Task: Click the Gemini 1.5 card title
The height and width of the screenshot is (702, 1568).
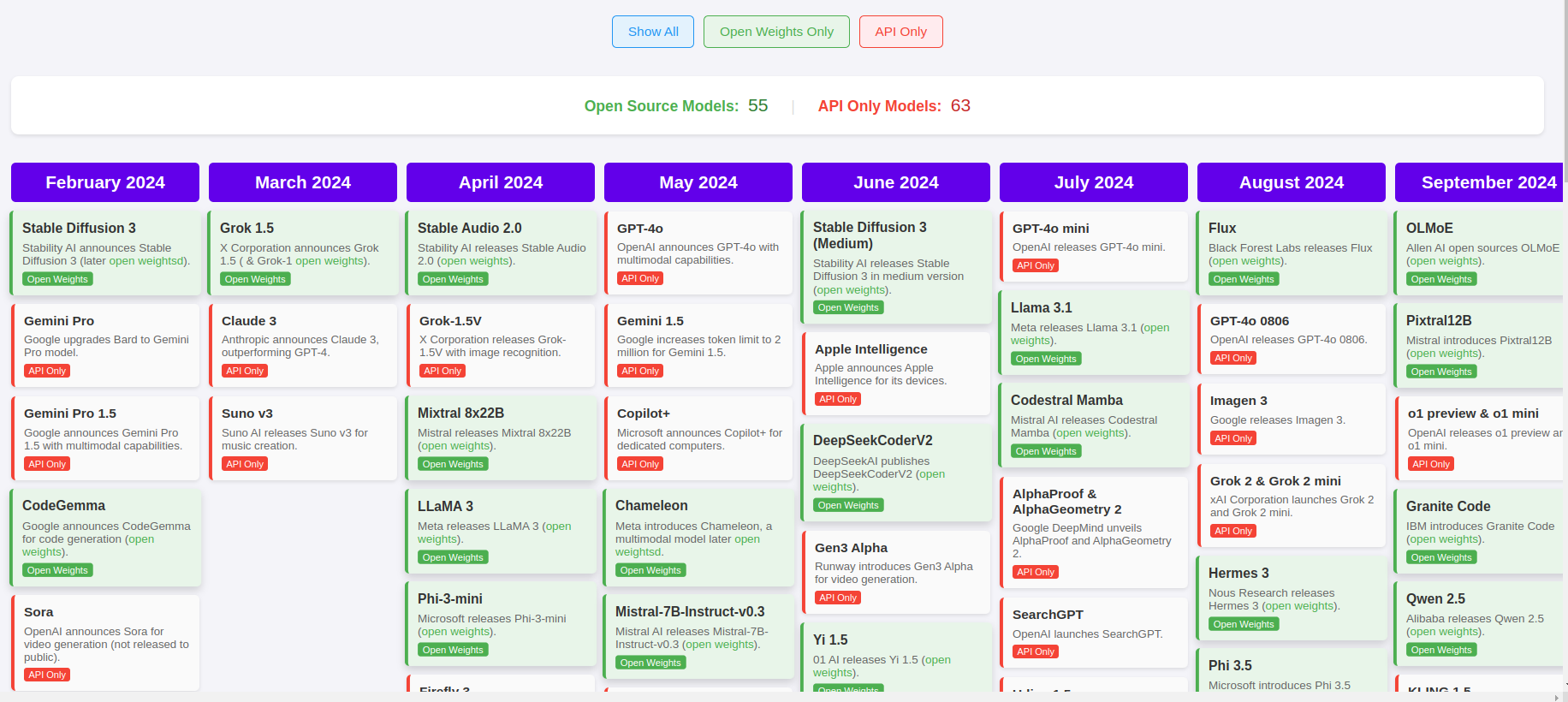Action: pos(650,320)
